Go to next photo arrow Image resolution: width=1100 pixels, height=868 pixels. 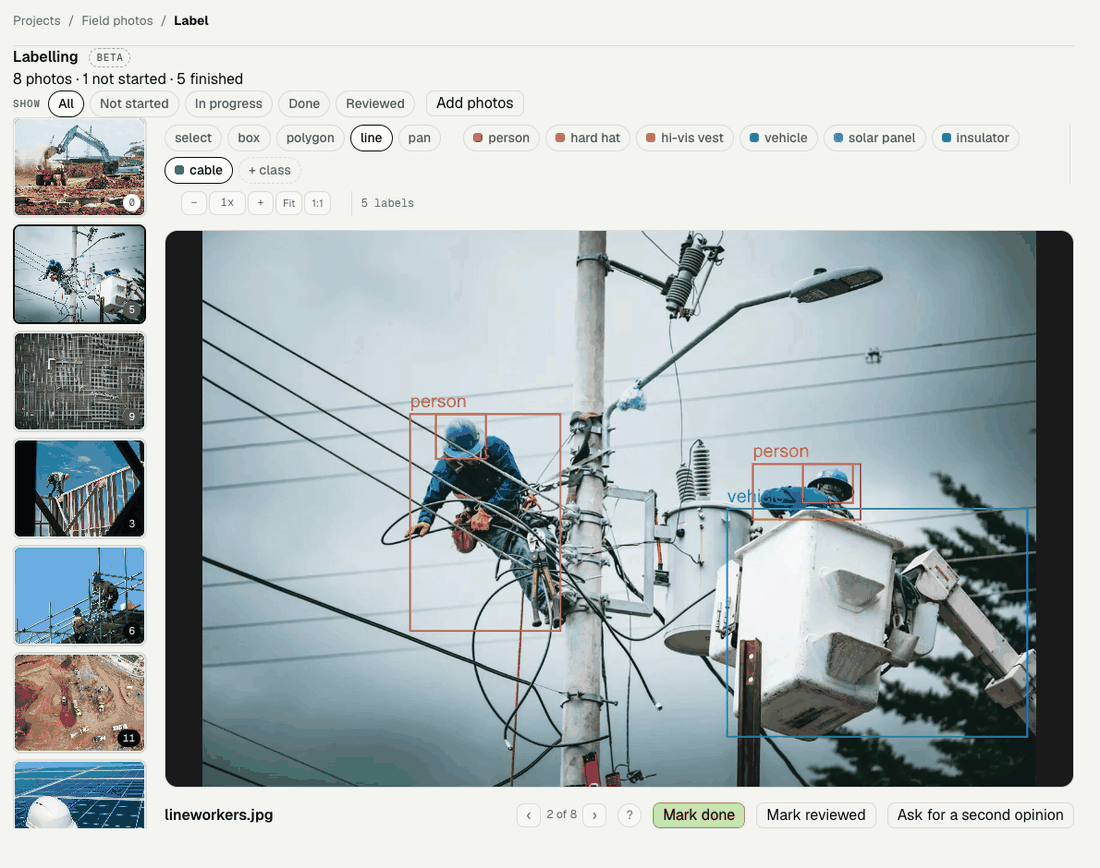(x=594, y=815)
